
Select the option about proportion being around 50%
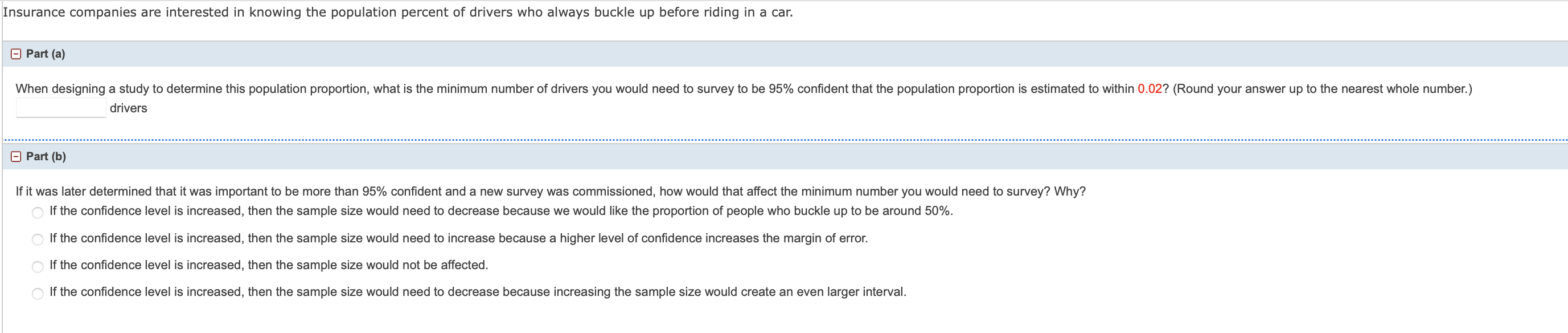coord(37,212)
